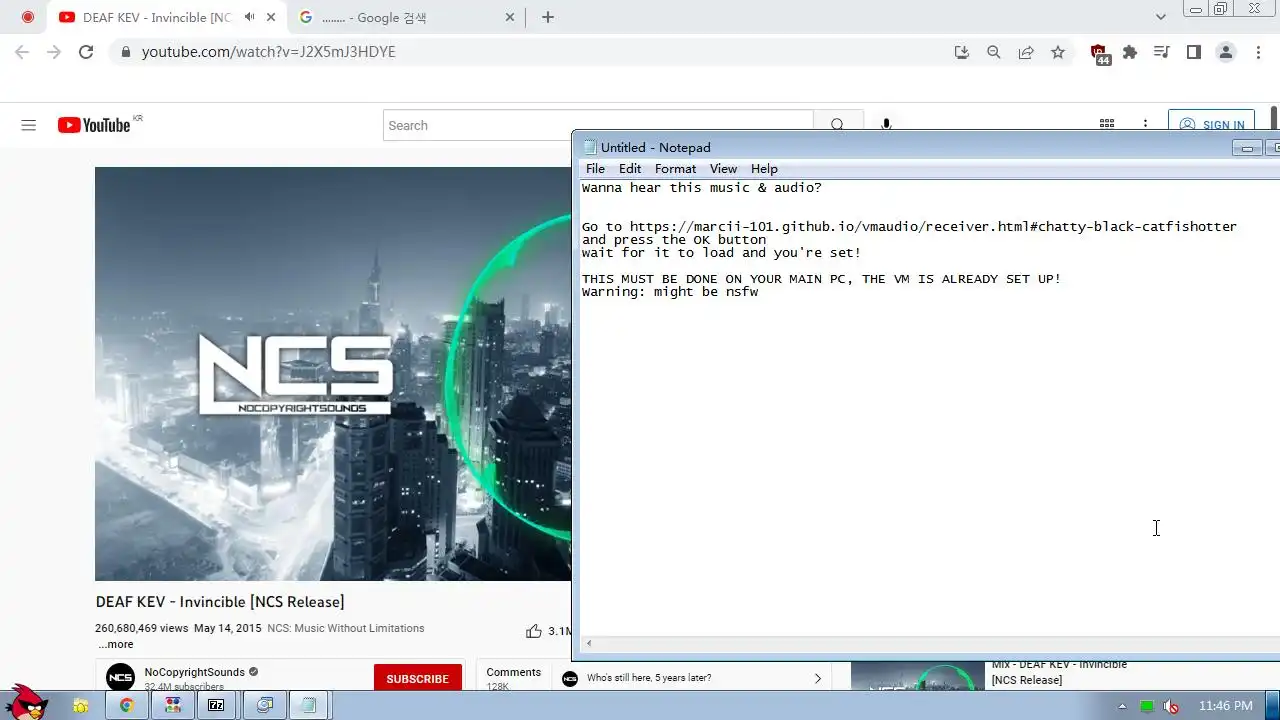Expand comments with the chevron arrow
Viewport: 1280px width, 720px height.
[817, 678]
